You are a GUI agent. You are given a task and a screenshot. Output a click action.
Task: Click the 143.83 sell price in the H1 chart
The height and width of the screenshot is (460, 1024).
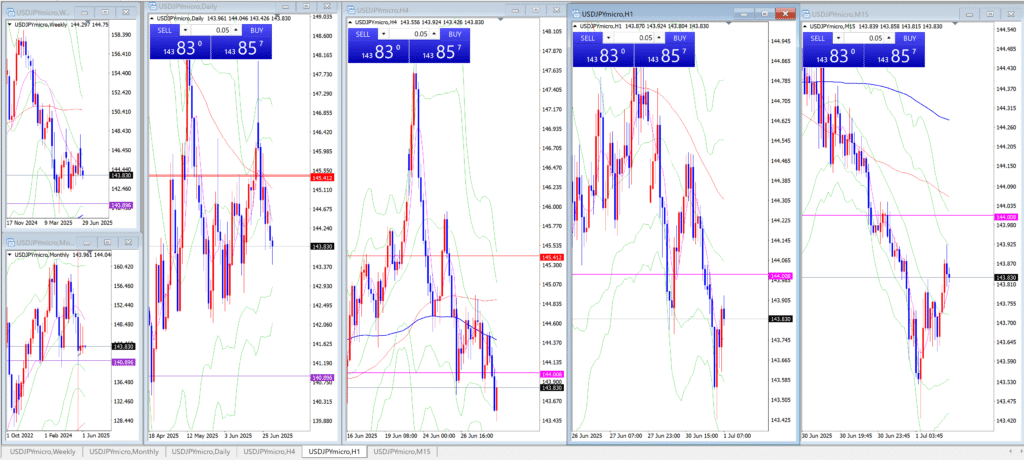click(603, 56)
